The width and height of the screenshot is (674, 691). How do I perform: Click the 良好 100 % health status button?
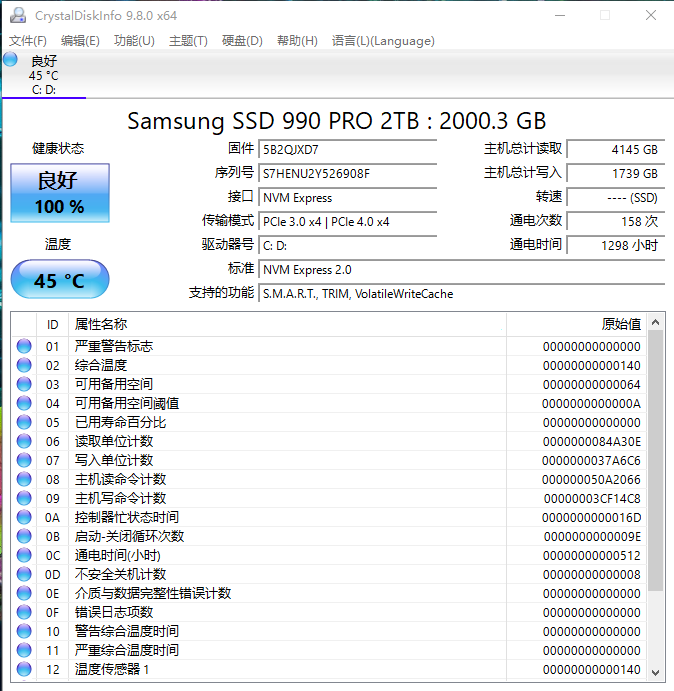tap(60, 193)
